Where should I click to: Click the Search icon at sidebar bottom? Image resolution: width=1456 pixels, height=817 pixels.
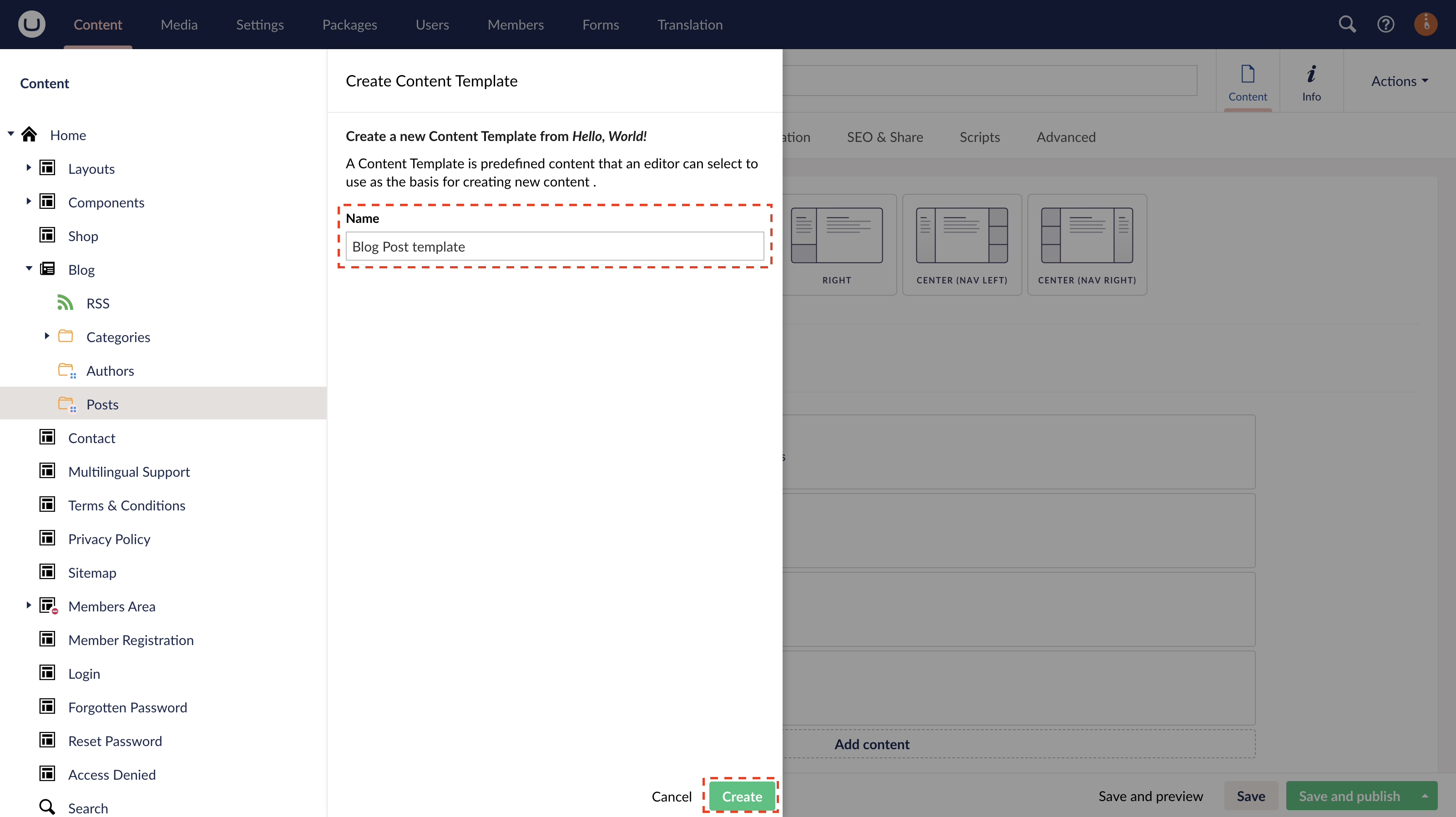pos(46,807)
